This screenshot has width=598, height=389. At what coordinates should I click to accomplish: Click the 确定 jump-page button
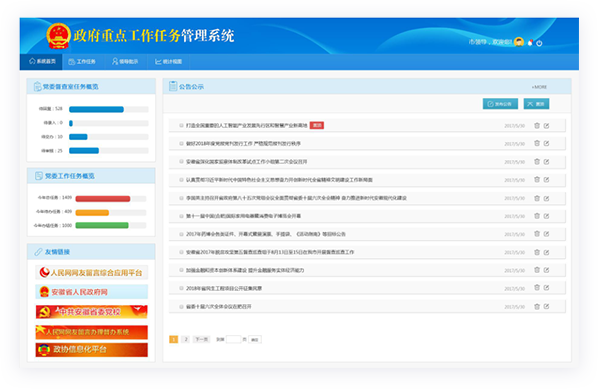pos(255,339)
